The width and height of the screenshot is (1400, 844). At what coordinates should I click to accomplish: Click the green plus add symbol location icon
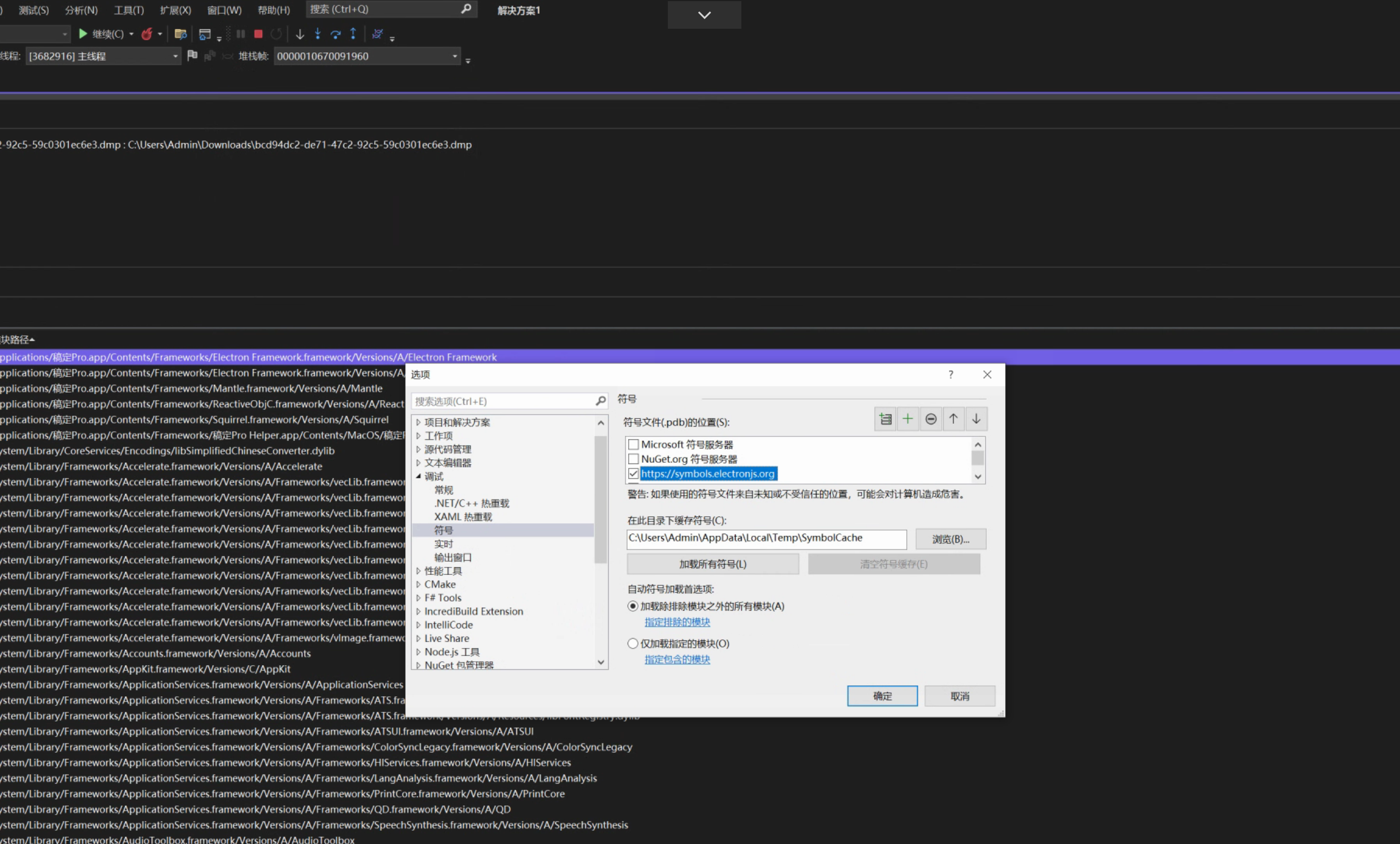tap(907, 419)
